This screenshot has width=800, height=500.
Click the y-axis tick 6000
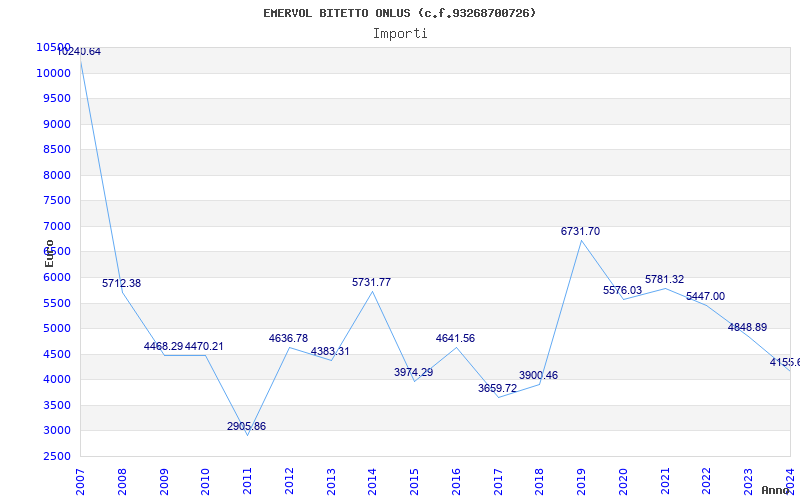coord(56,277)
